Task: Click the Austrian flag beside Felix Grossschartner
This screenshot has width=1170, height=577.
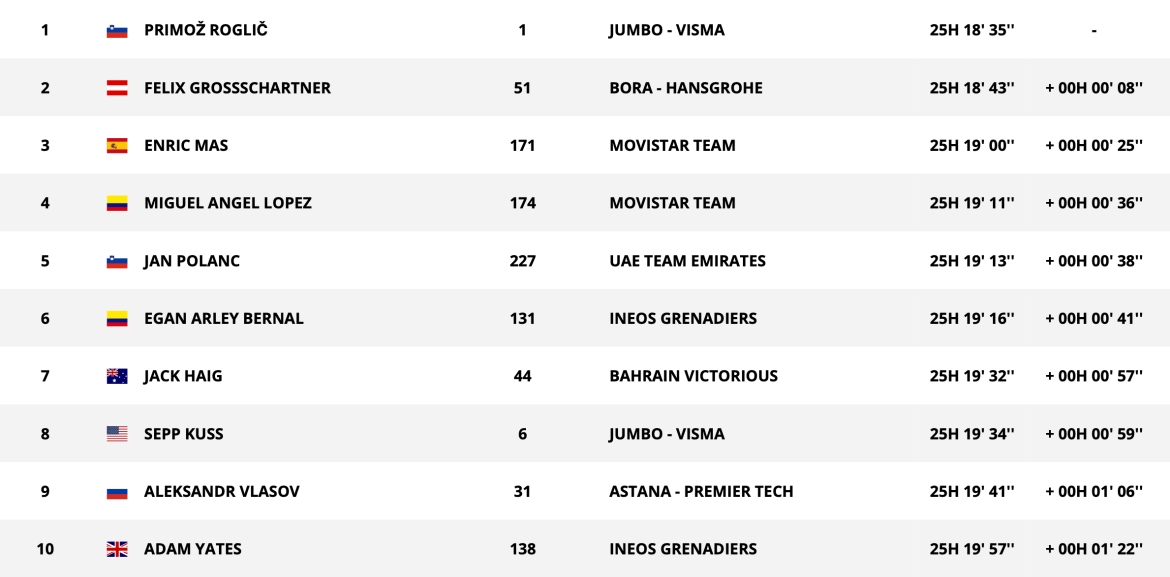Action: (117, 88)
